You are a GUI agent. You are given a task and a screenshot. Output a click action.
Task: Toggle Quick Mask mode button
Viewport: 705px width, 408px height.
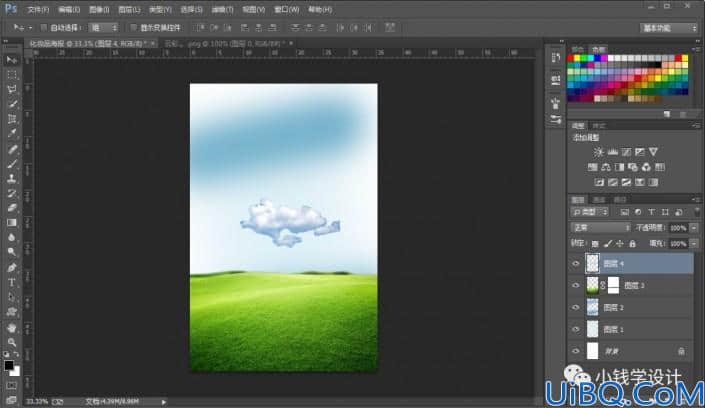tap(12, 386)
